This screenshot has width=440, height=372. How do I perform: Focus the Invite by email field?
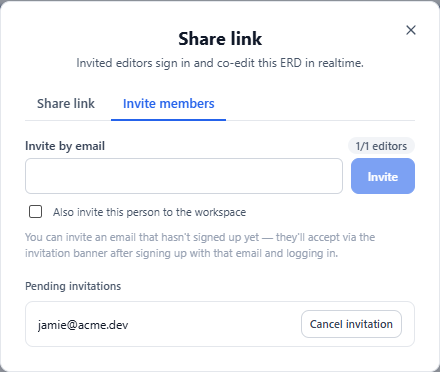tap(184, 176)
